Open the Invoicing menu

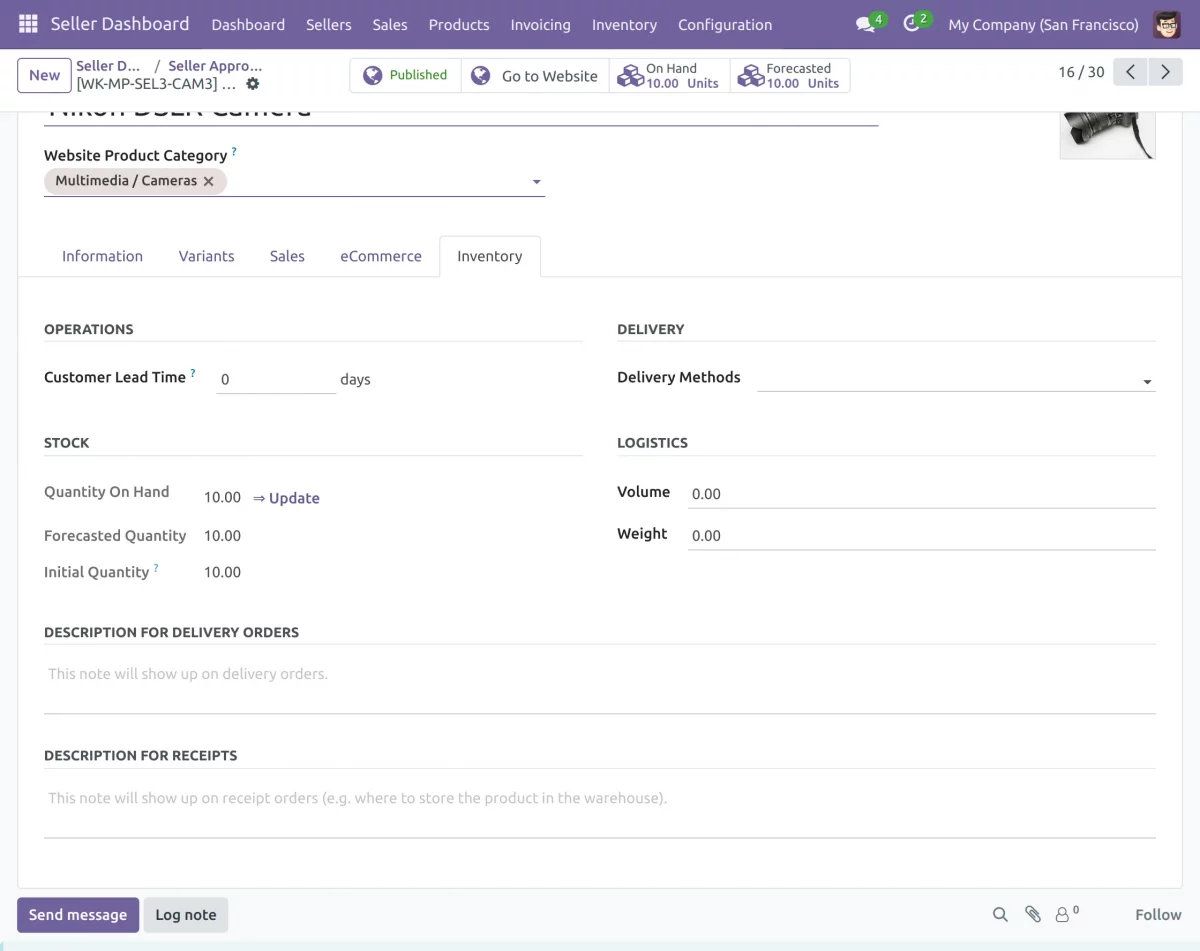pos(540,25)
